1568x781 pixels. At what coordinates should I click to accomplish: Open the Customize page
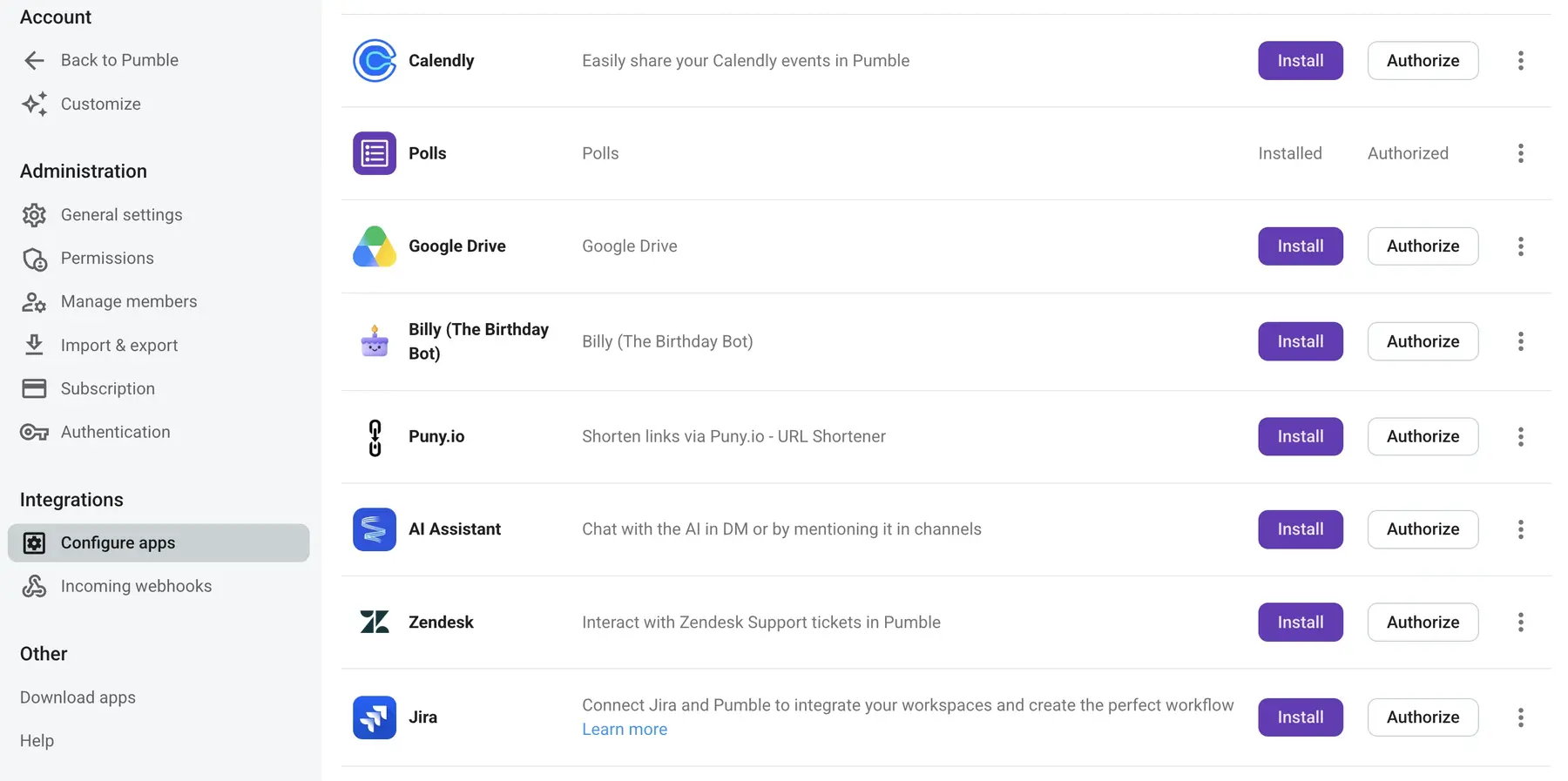tap(100, 104)
